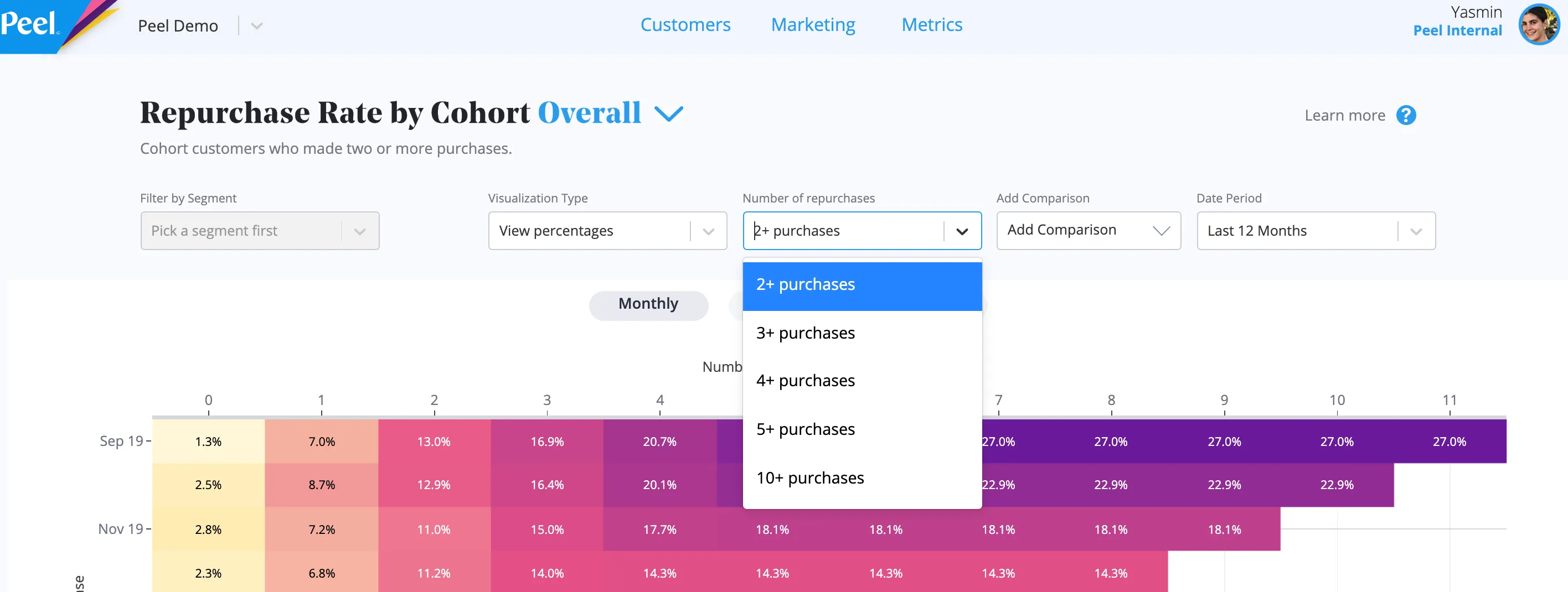Open the Add Comparison dropdown
This screenshot has height=592, width=1568.
click(x=1088, y=231)
